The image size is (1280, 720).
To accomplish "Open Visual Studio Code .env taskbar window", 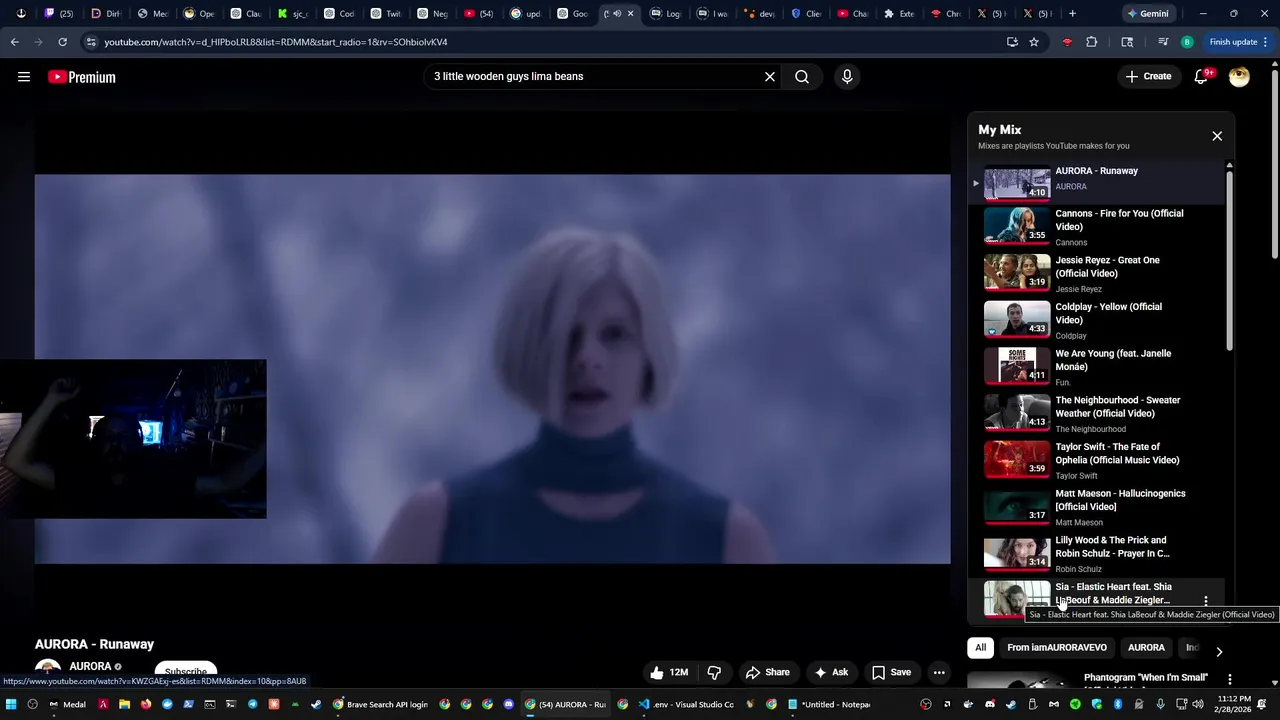I will pyautogui.click(x=686, y=704).
